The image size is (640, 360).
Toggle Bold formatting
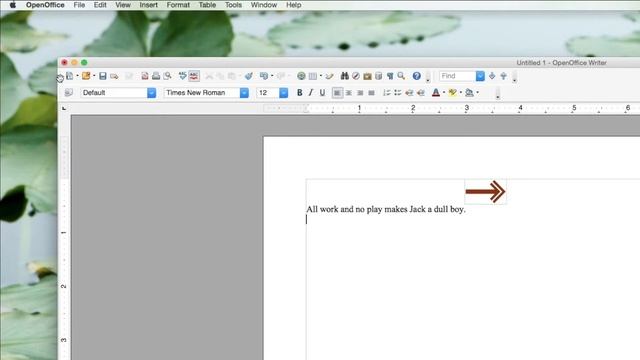[300, 93]
